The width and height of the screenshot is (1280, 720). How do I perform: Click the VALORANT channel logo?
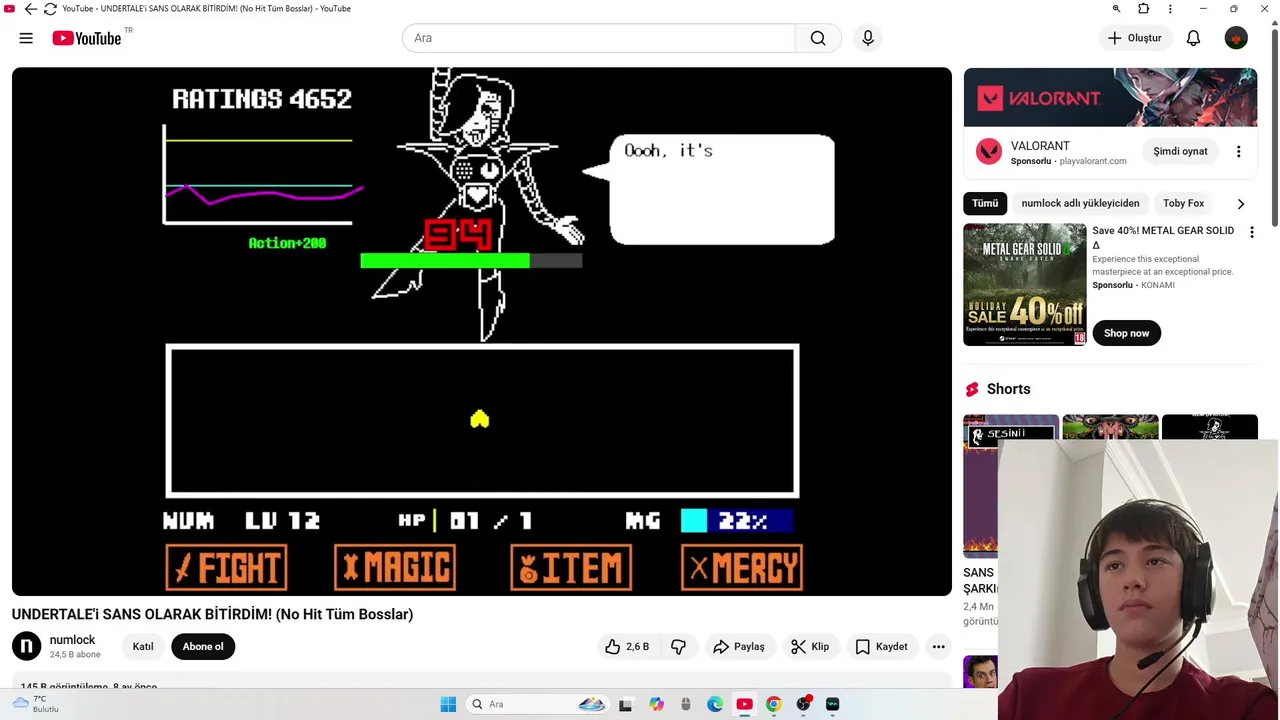[989, 152]
